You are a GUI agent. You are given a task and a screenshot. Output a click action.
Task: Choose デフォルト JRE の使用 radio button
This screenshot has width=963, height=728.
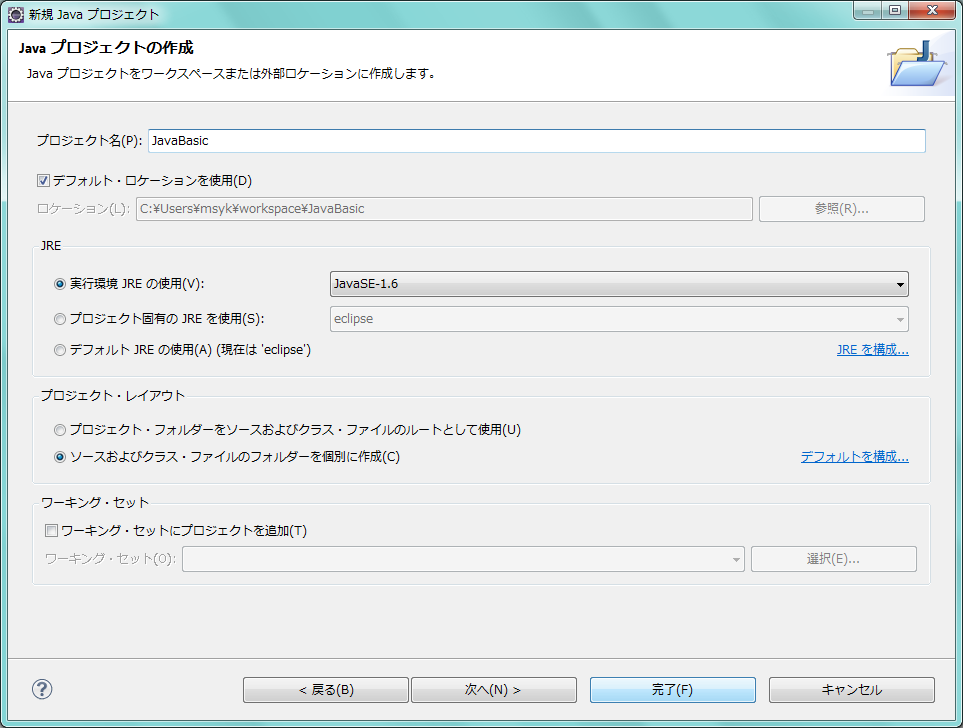pyautogui.click(x=60, y=350)
